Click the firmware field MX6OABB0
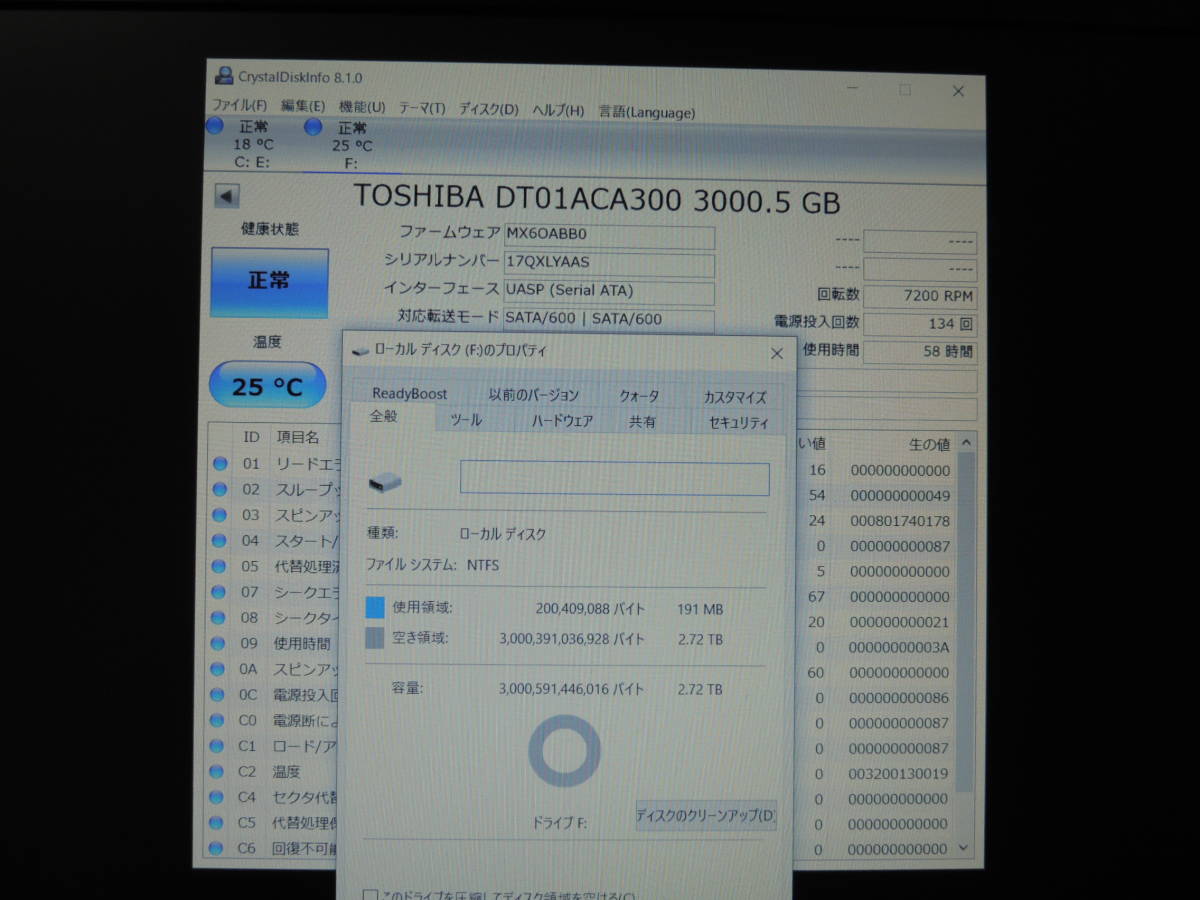Screen dimensions: 1200x900 click(609, 237)
